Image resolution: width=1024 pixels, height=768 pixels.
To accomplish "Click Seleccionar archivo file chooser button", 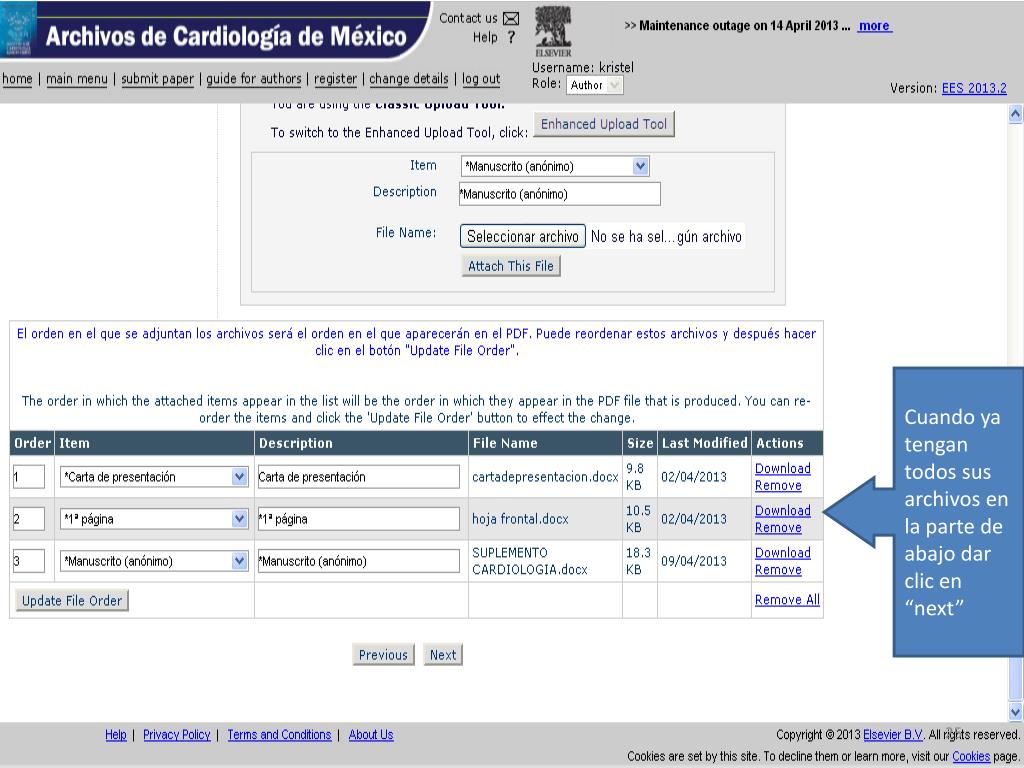I will pyautogui.click(x=522, y=236).
